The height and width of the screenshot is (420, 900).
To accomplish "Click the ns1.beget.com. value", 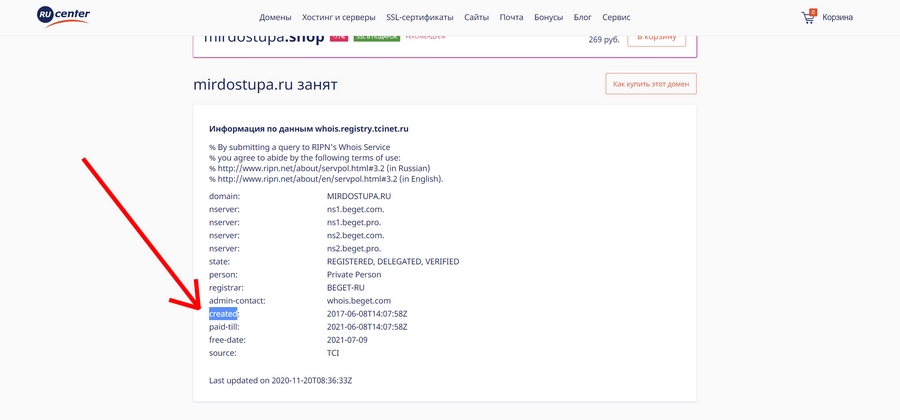I will [355, 209].
